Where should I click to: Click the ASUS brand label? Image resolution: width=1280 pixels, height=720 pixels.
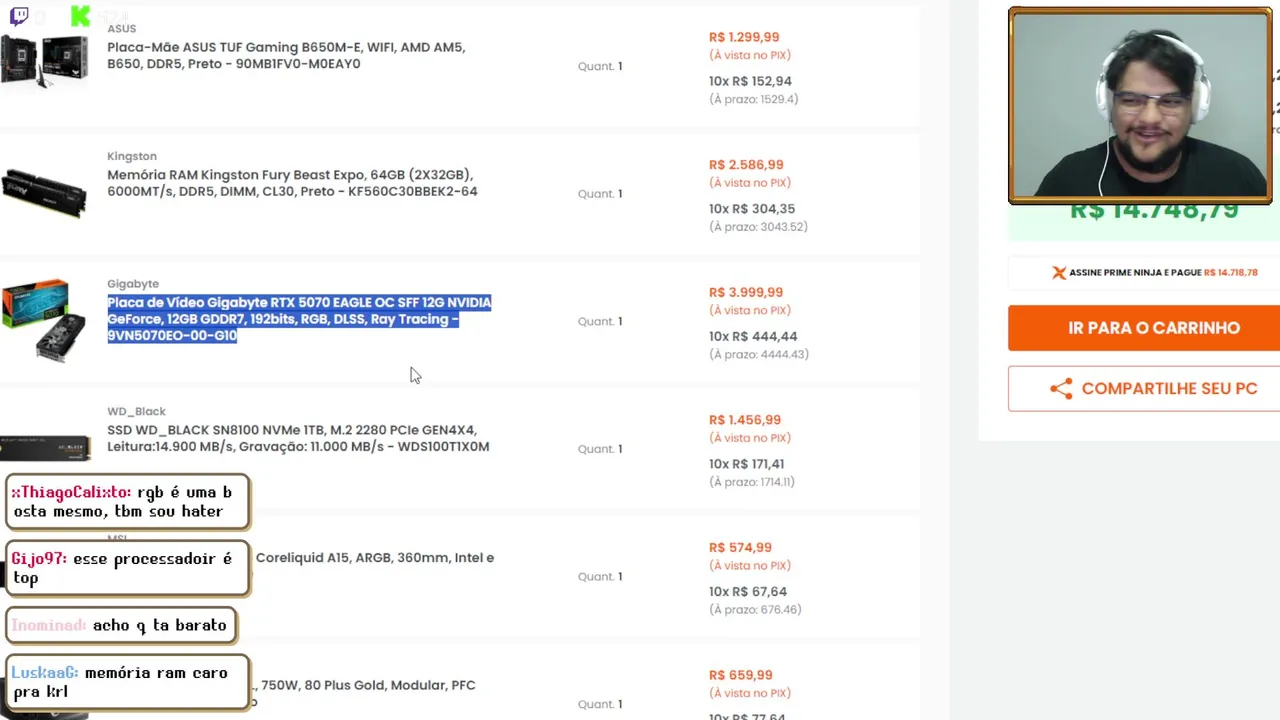click(122, 28)
